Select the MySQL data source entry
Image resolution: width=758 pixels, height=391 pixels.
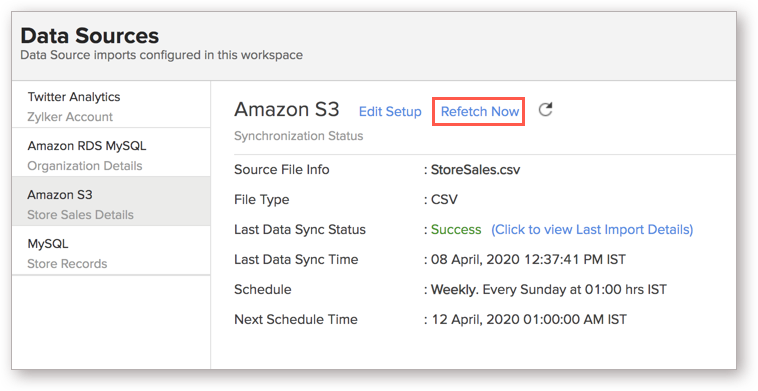tap(111, 251)
